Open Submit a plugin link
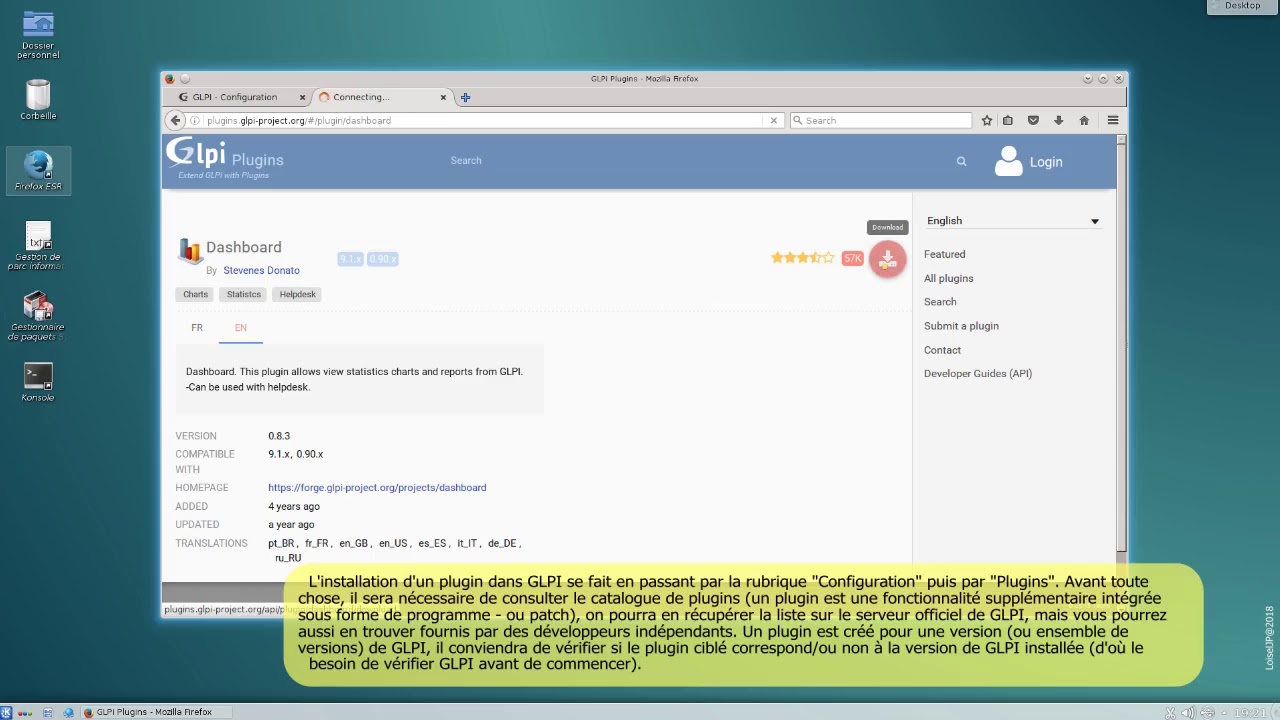Viewport: 1280px width, 720px height. point(961,326)
